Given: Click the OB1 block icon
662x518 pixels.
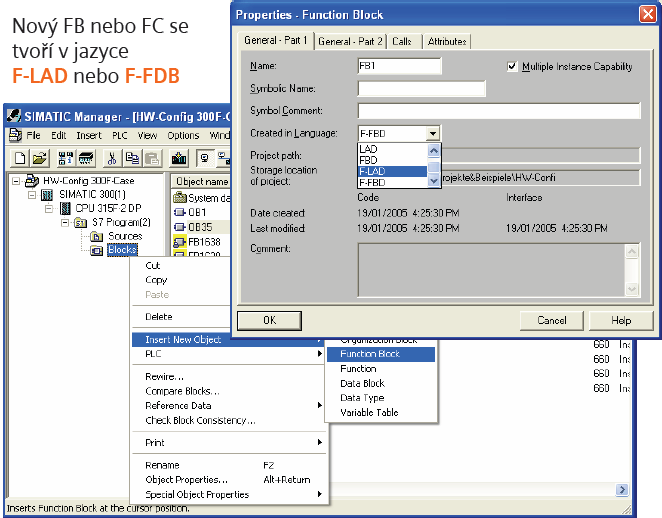Looking at the screenshot, I should coord(180,212).
